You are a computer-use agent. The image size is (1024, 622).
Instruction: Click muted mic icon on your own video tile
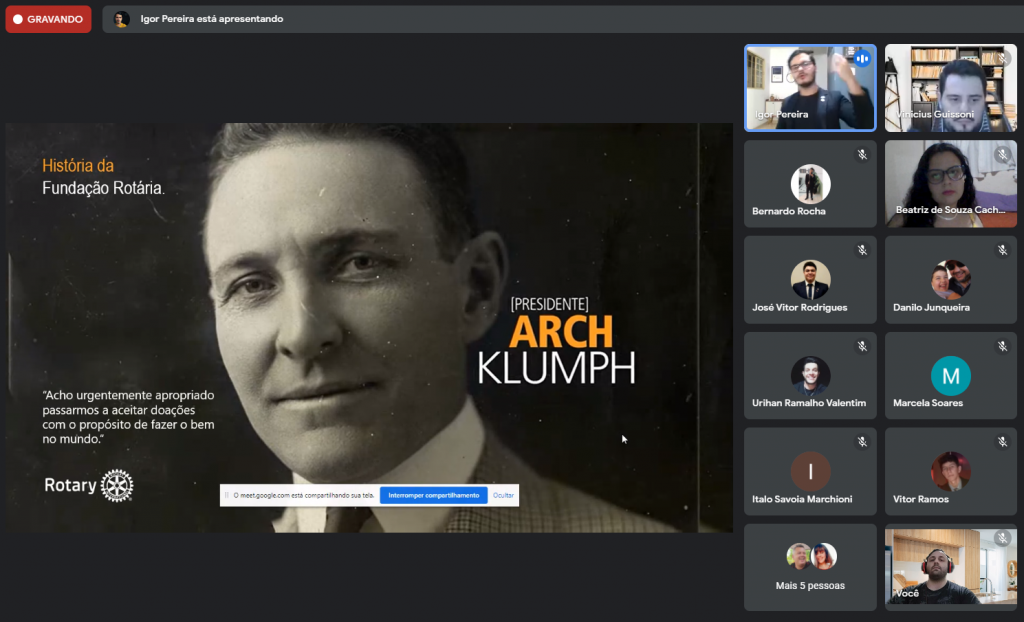1002,539
